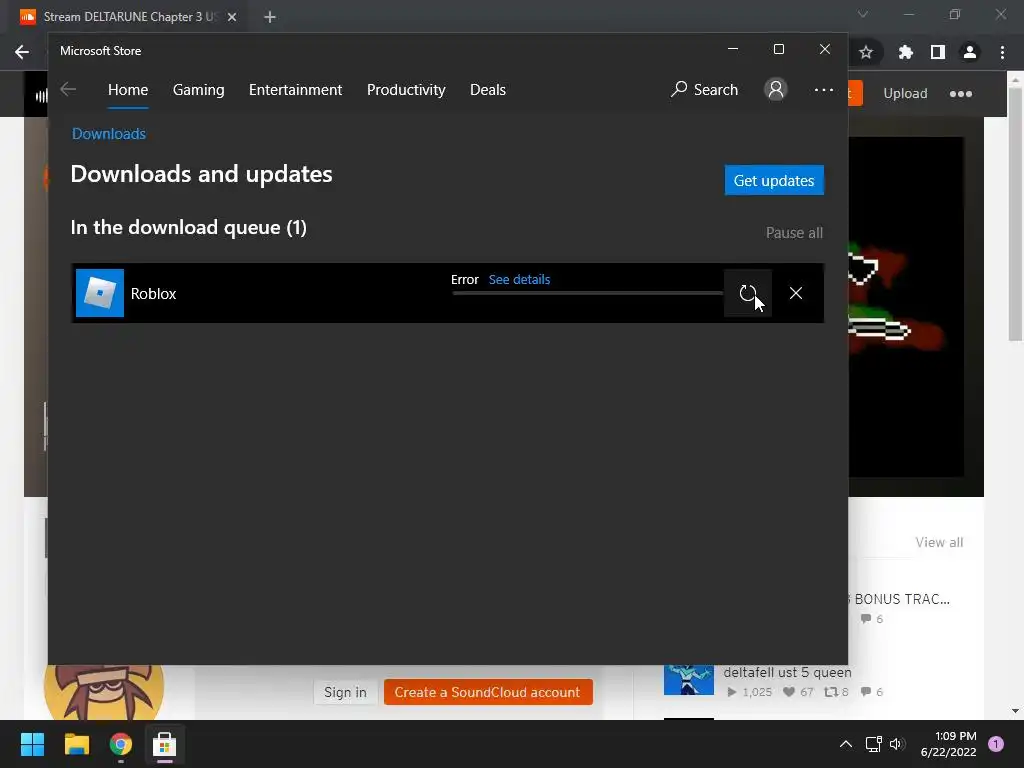Click the Get updates button
This screenshot has width=1024, height=768.
tap(774, 180)
